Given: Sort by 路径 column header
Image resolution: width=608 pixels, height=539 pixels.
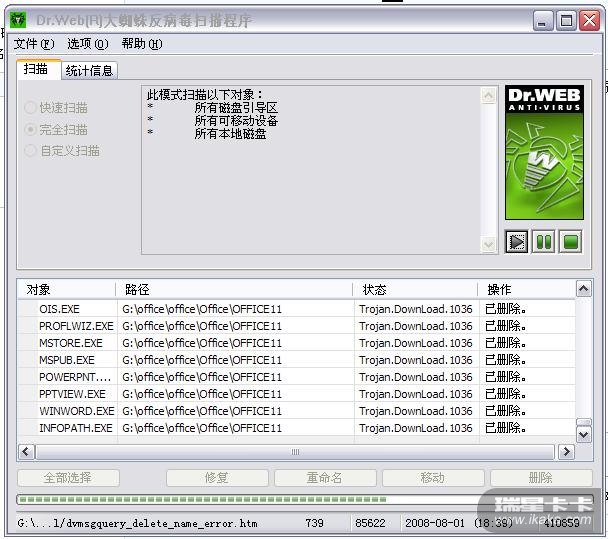Looking at the screenshot, I should tap(234, 289).
